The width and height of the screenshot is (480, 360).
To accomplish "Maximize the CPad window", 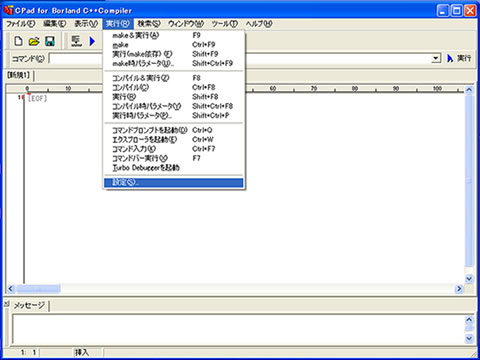I will click(x=456, y=11).
